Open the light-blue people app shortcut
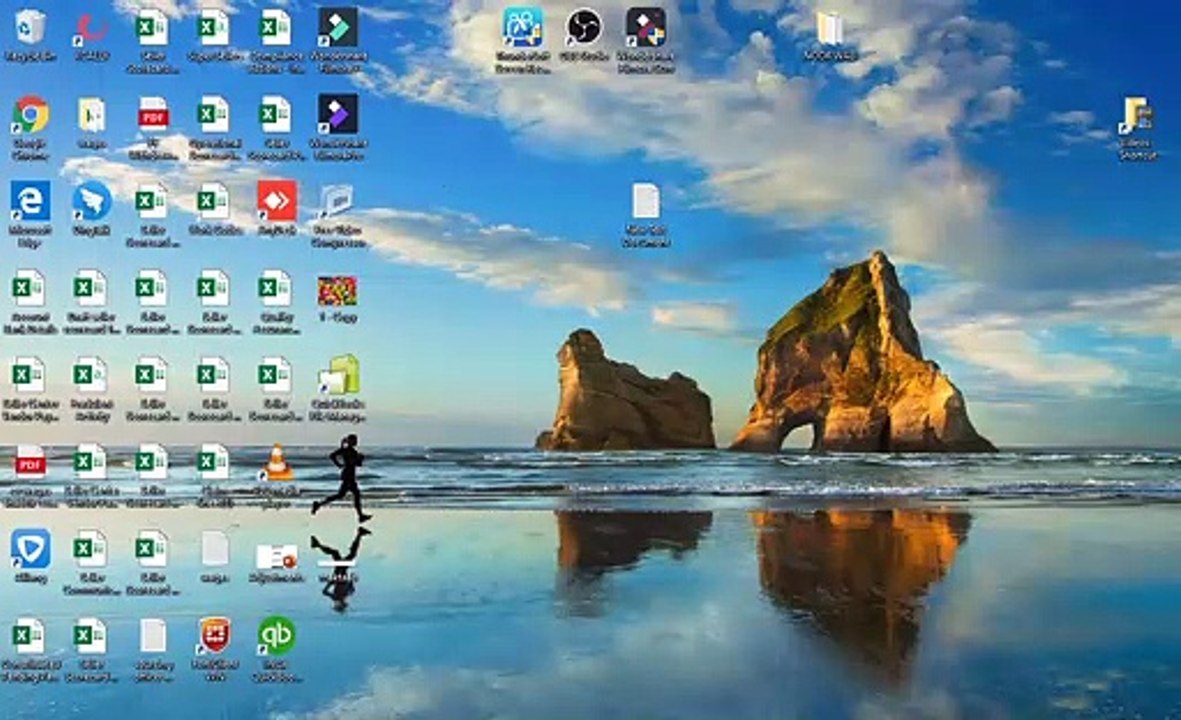 522,28
